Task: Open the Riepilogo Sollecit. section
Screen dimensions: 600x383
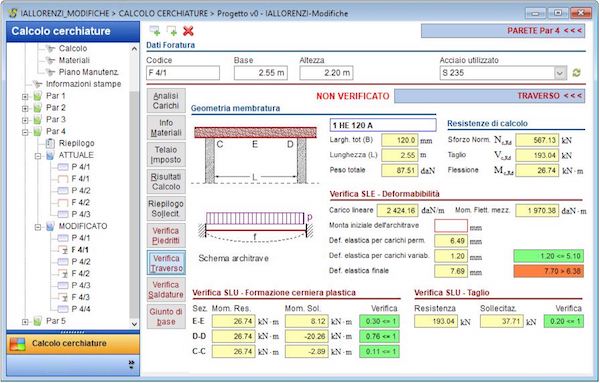Action: coord(166,209)
